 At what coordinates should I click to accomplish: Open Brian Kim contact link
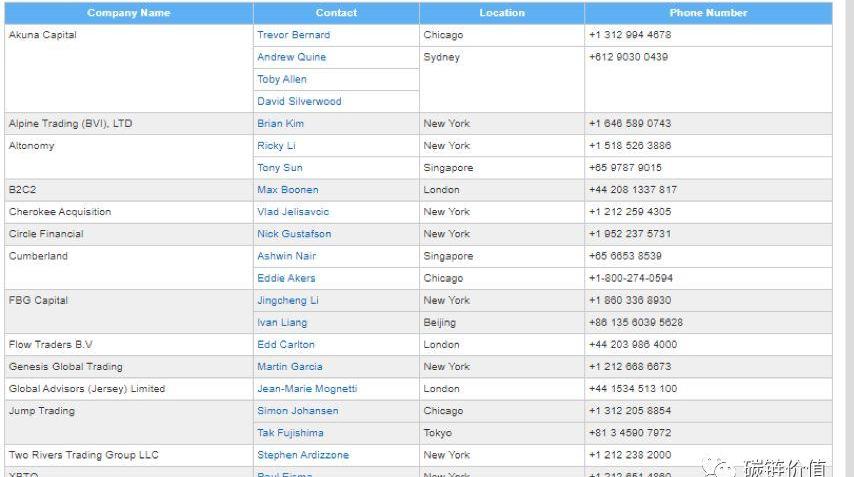[x=280, y=124]
